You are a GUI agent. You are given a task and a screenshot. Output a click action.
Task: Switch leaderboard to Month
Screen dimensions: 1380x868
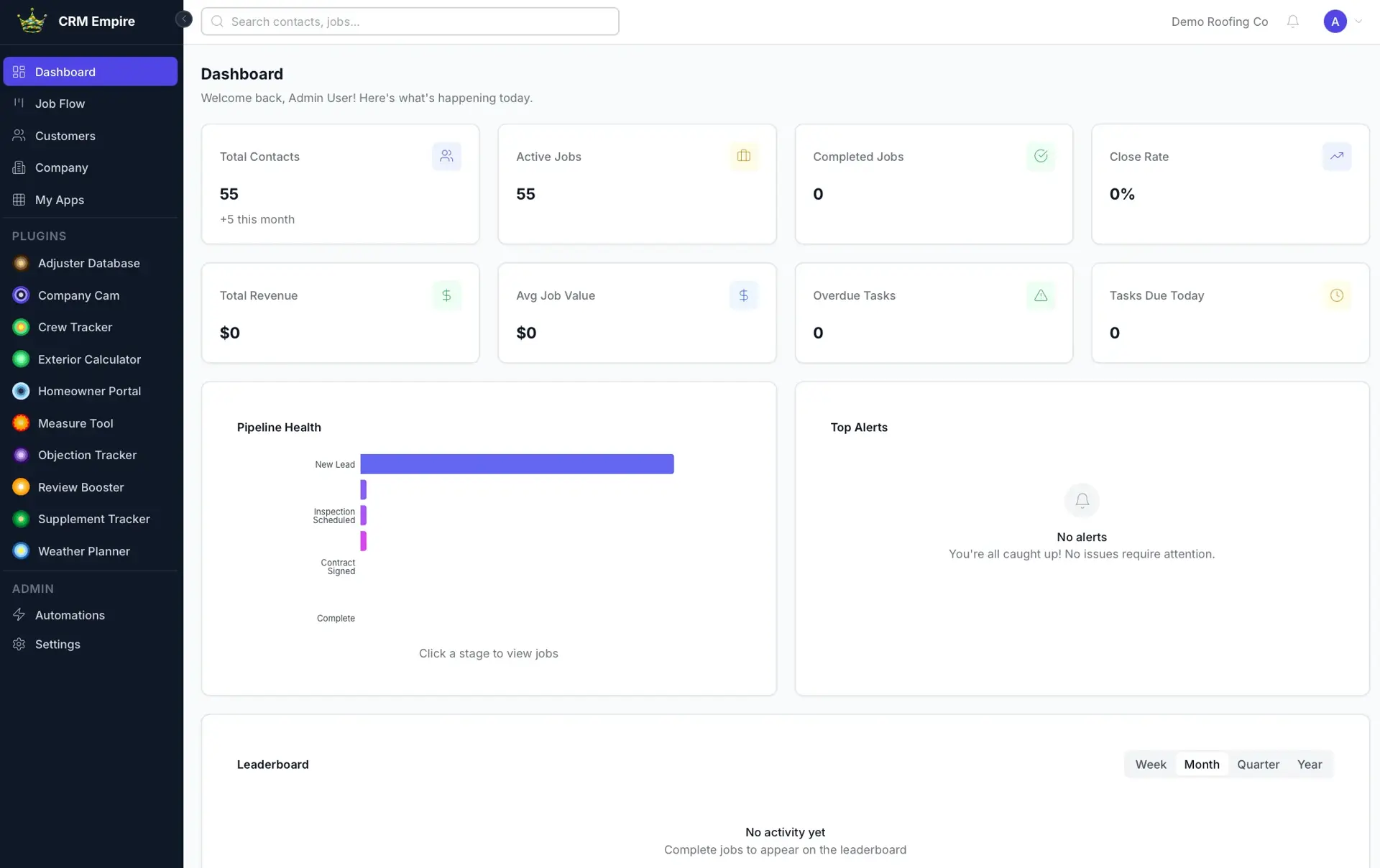[x=1201, y=765]
